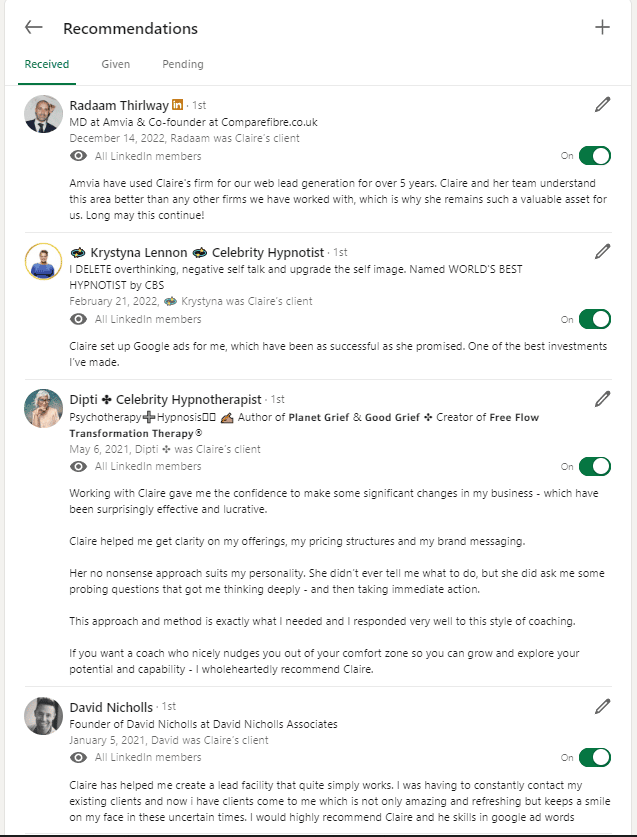
Task: Open Radaam Thirlway's profile name link
Action: coord(120,104)
